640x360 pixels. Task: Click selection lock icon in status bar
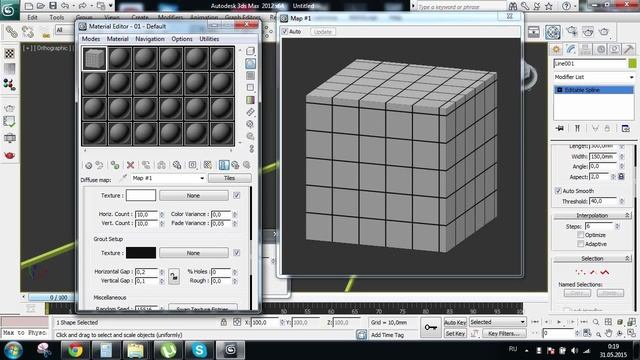pos(224,322)
